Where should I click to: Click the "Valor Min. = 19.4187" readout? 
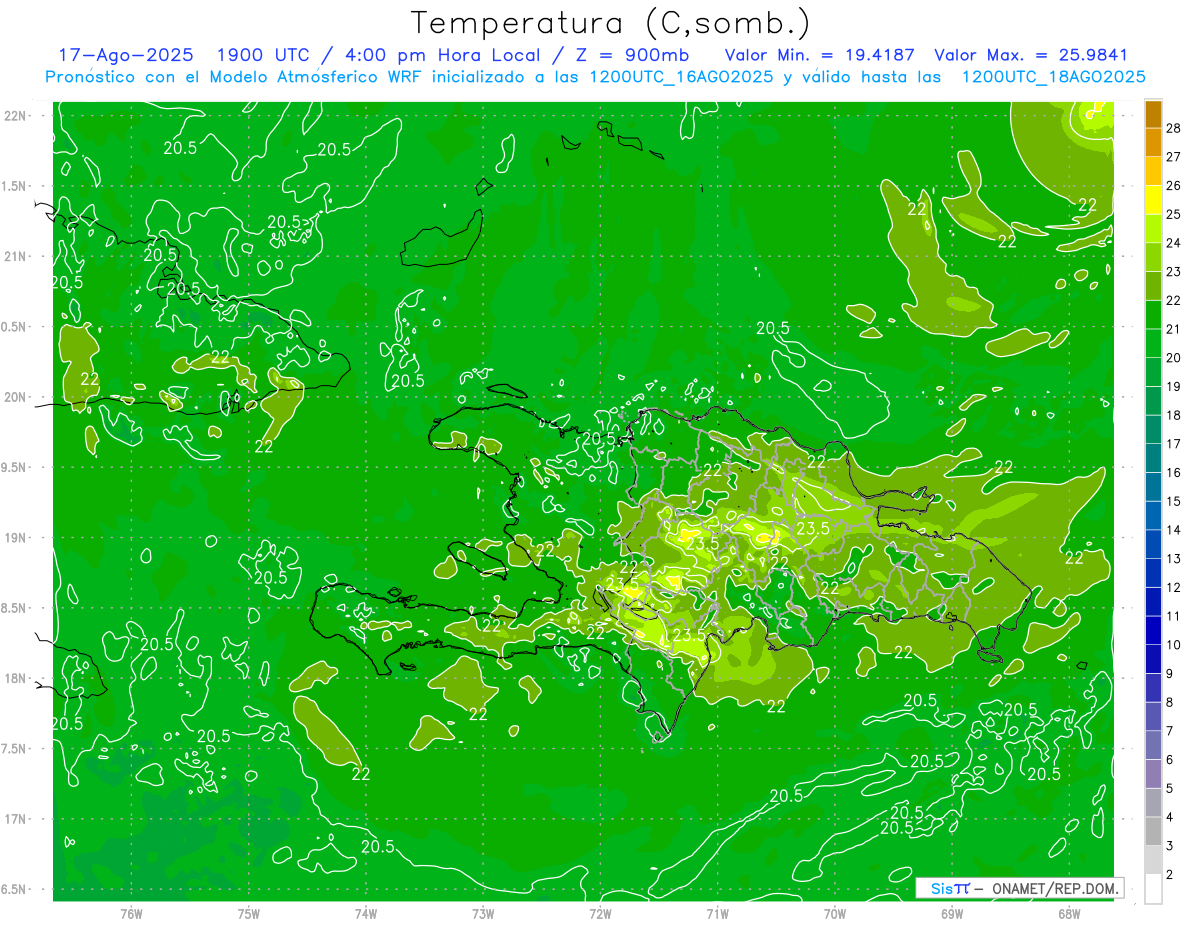pos(820,55)
